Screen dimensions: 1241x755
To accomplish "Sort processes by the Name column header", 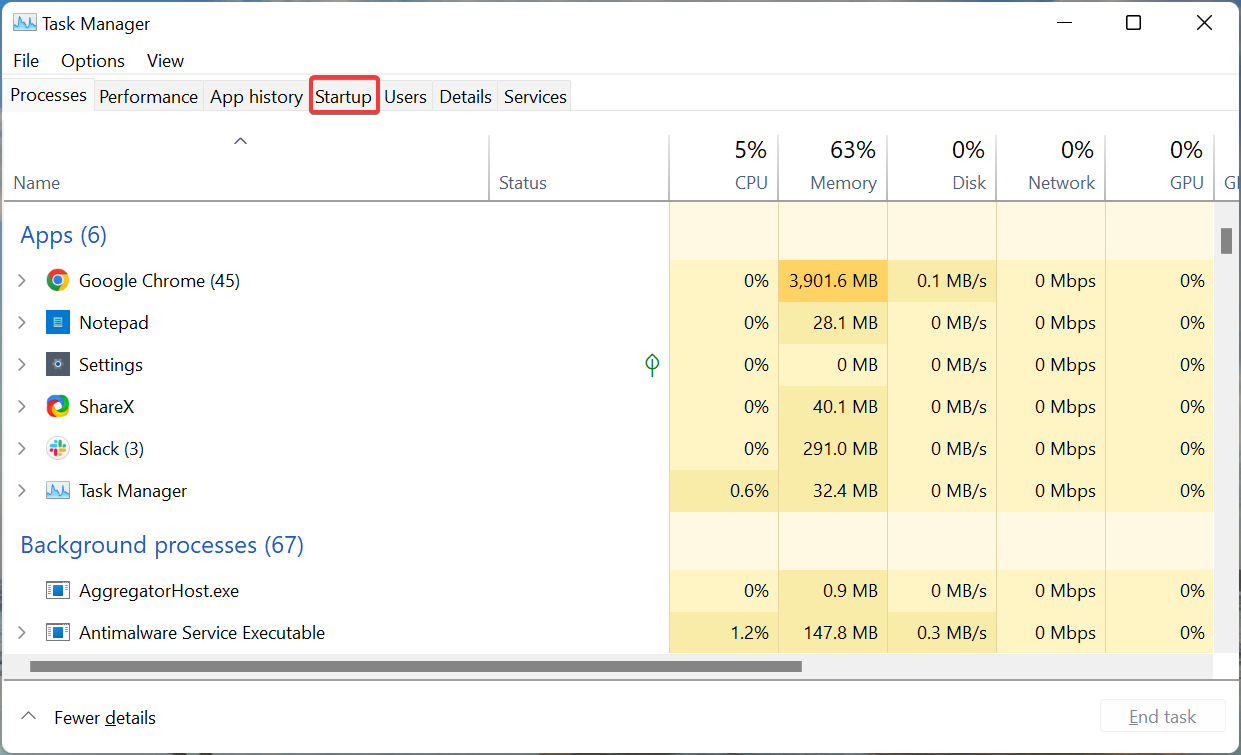I will (37, 182).
